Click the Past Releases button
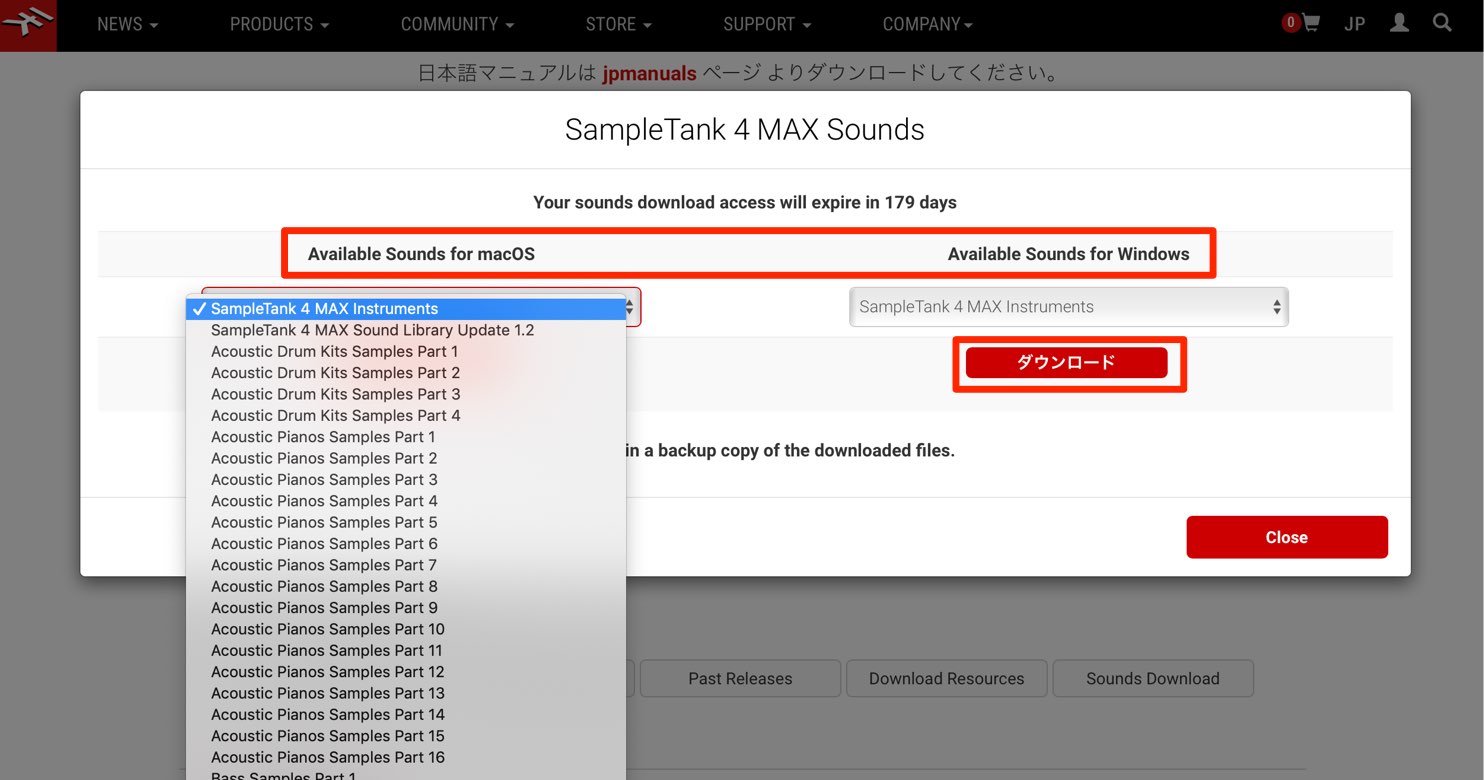The width and height of the screenshot is (1484, 780). tap(740, 678)
